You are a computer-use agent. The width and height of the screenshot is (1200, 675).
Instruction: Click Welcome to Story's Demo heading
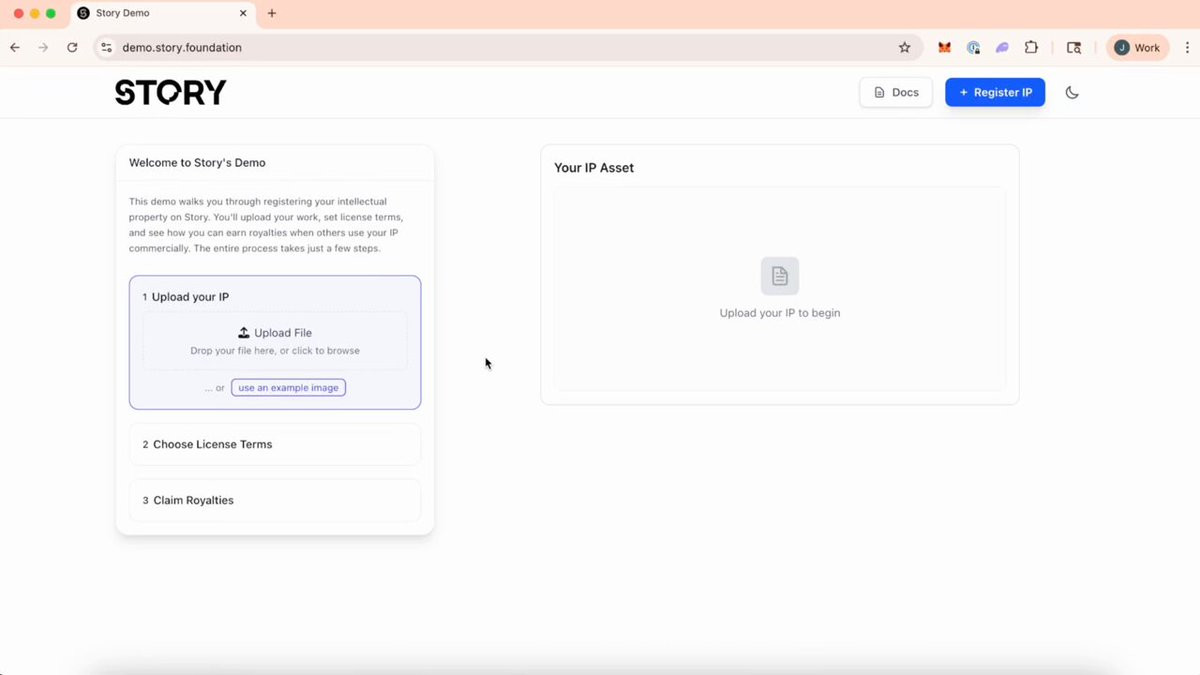tap(197, 162)
